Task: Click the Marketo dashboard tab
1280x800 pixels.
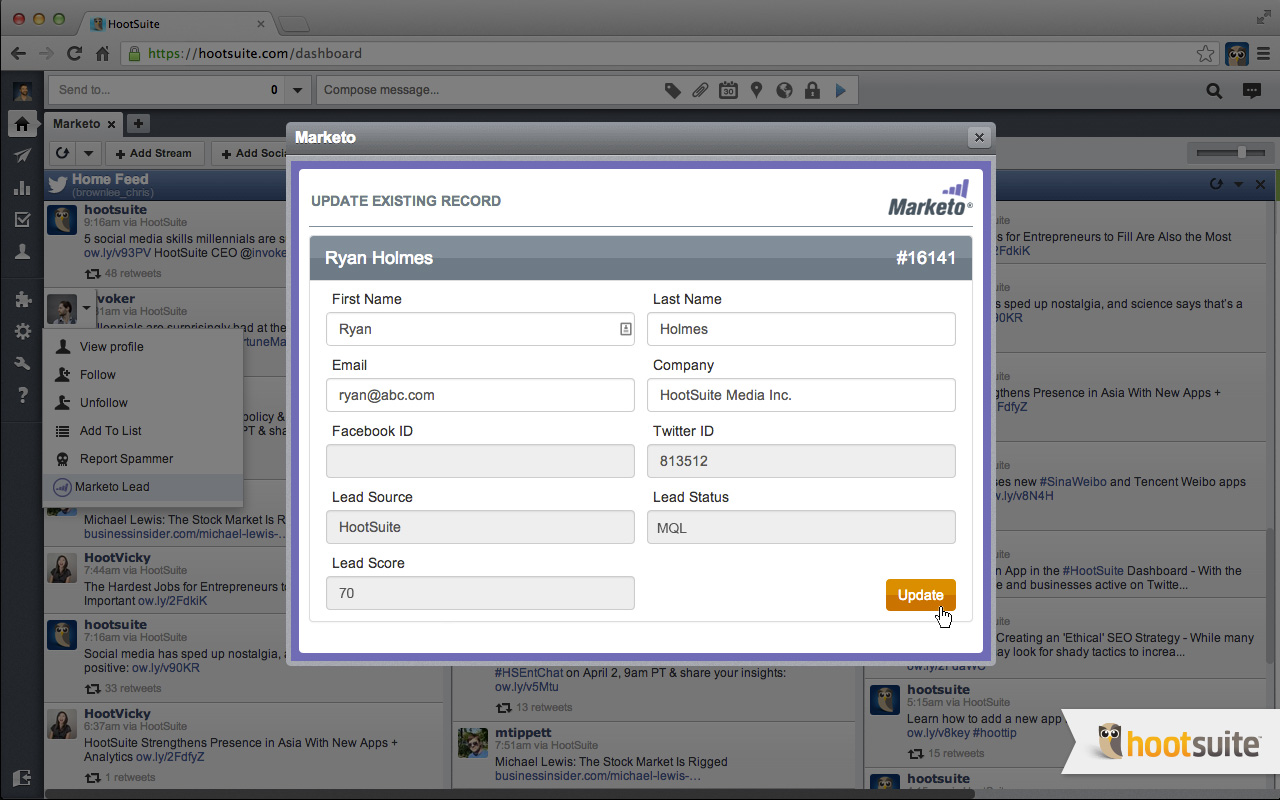Action: [x=76, y=124]
